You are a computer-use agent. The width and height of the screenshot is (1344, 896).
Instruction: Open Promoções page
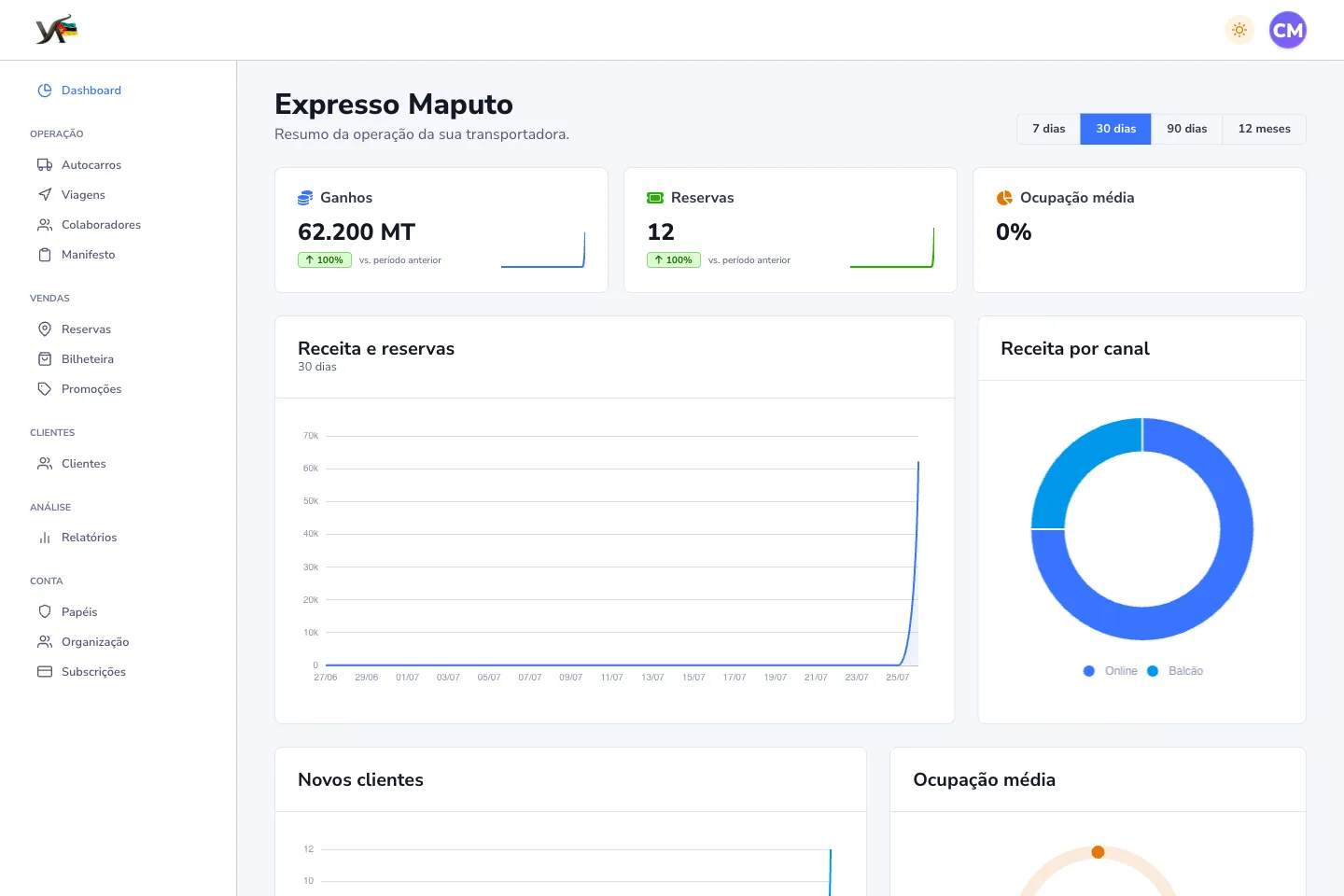[91, 389]
